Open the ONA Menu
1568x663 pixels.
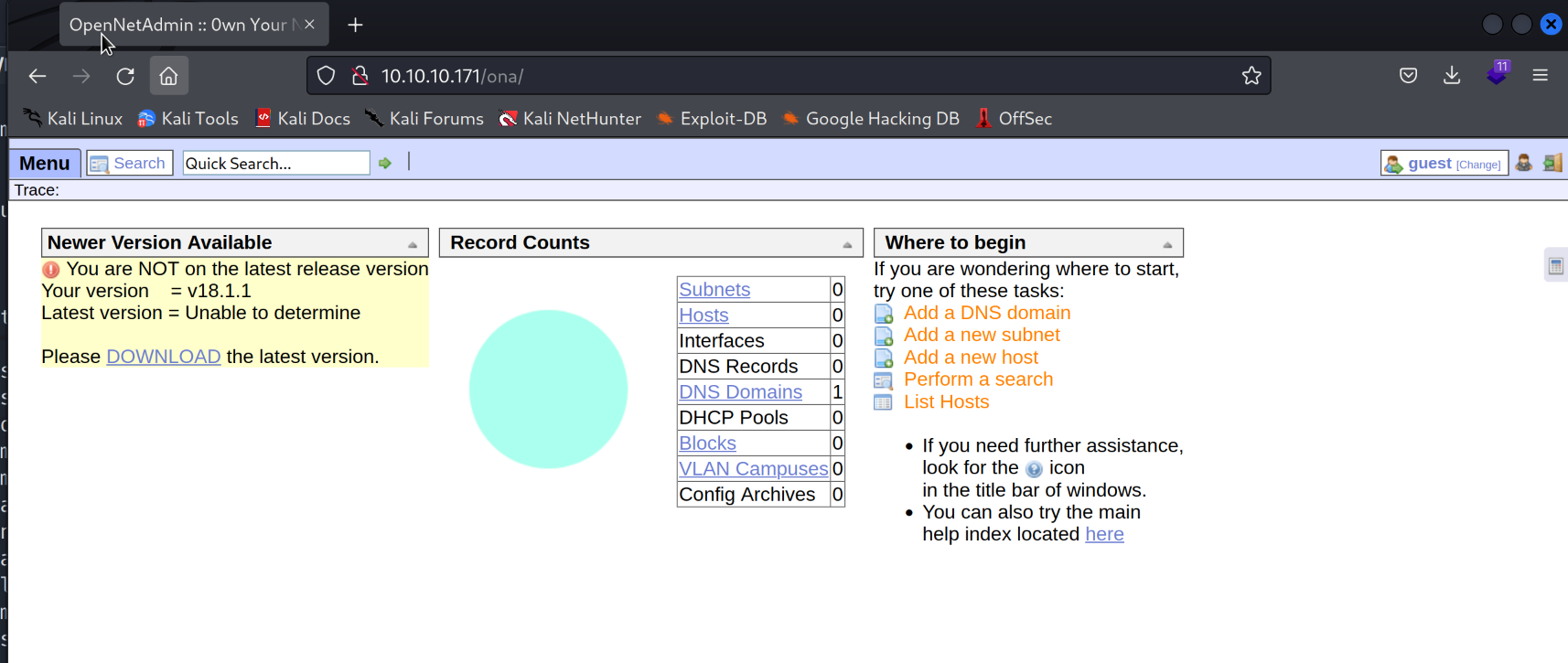(45, 163)
